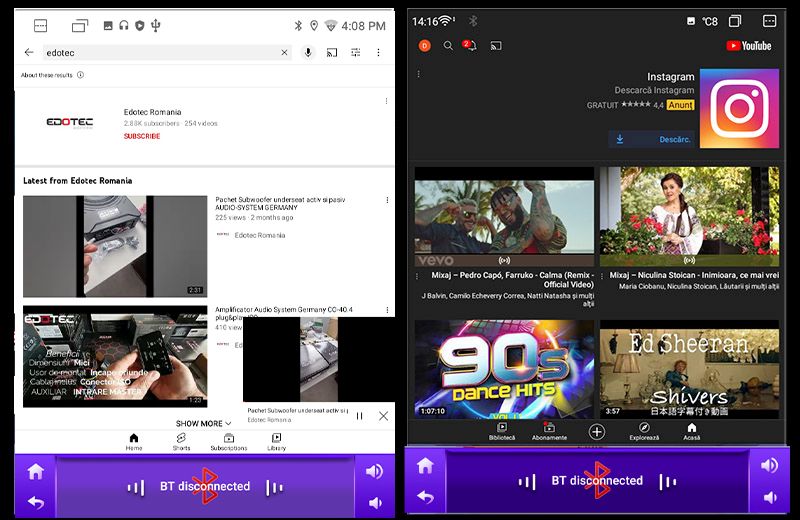The height and width of the screenshot is (520, 800).
Task: Open cast icon in right YouTube header
Action: pyautogui.click(x=496, y=46)
